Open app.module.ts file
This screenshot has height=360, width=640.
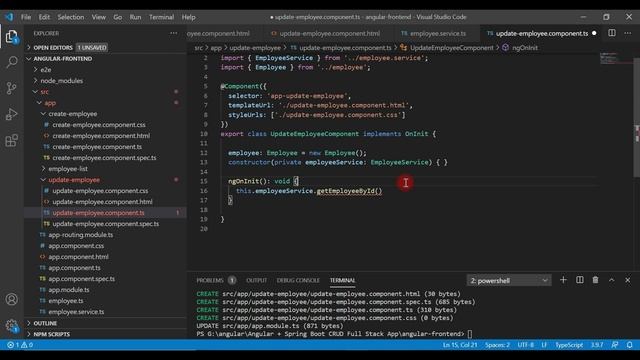coord(69,290)
